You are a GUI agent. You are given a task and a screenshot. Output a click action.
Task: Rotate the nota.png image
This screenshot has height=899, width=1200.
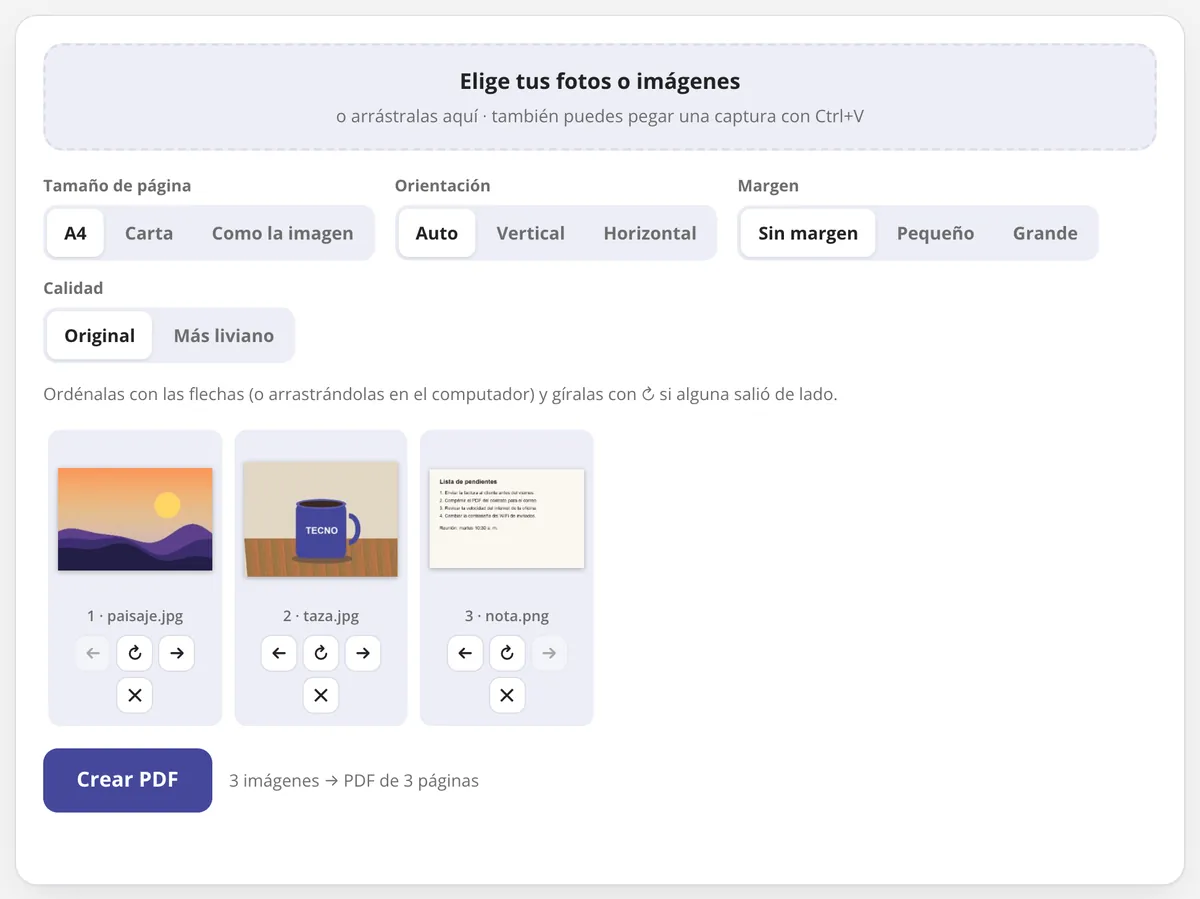pos(507,653)
